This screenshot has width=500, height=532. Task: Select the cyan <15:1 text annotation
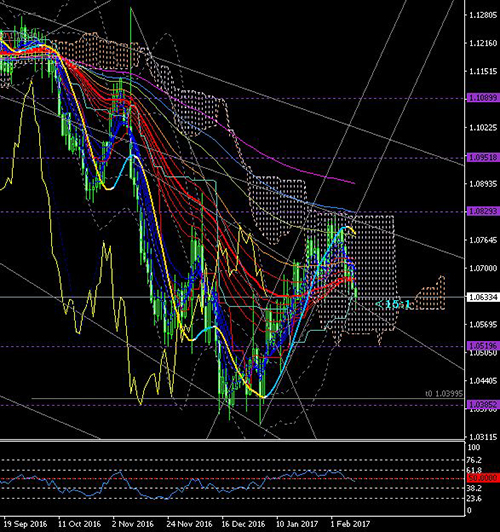click(x=393, y=304)
